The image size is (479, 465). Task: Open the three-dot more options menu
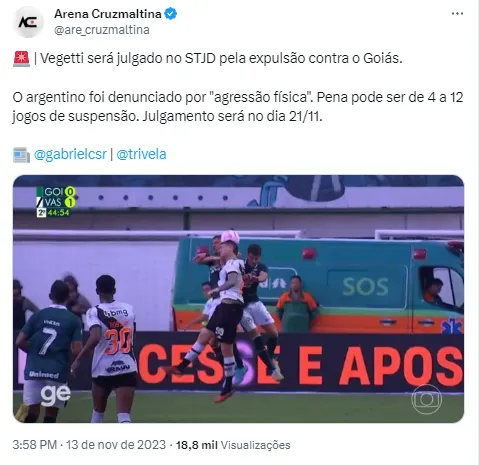click(457, 14)
